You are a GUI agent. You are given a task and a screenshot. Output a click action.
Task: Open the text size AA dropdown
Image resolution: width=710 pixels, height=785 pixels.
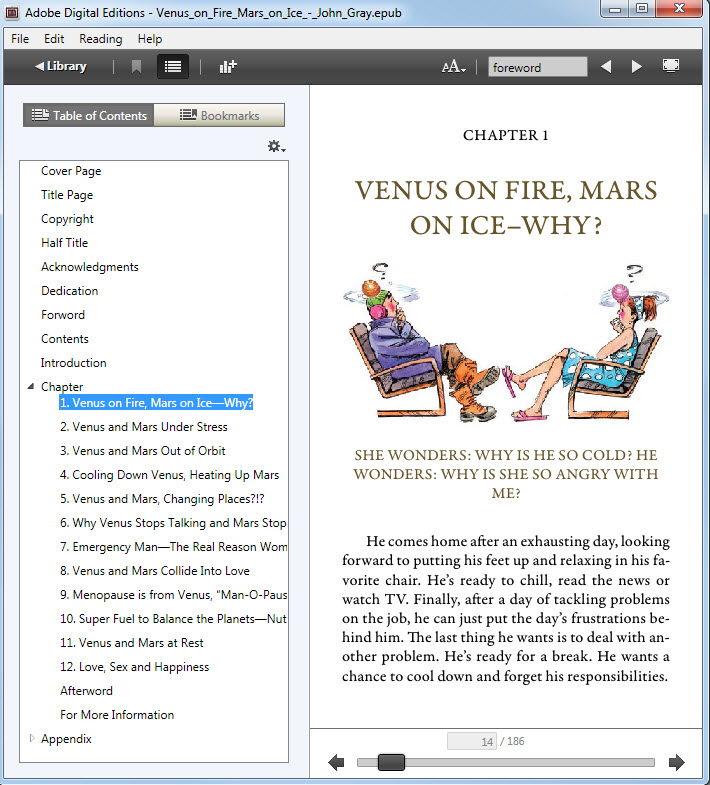[x=454, y=67]
